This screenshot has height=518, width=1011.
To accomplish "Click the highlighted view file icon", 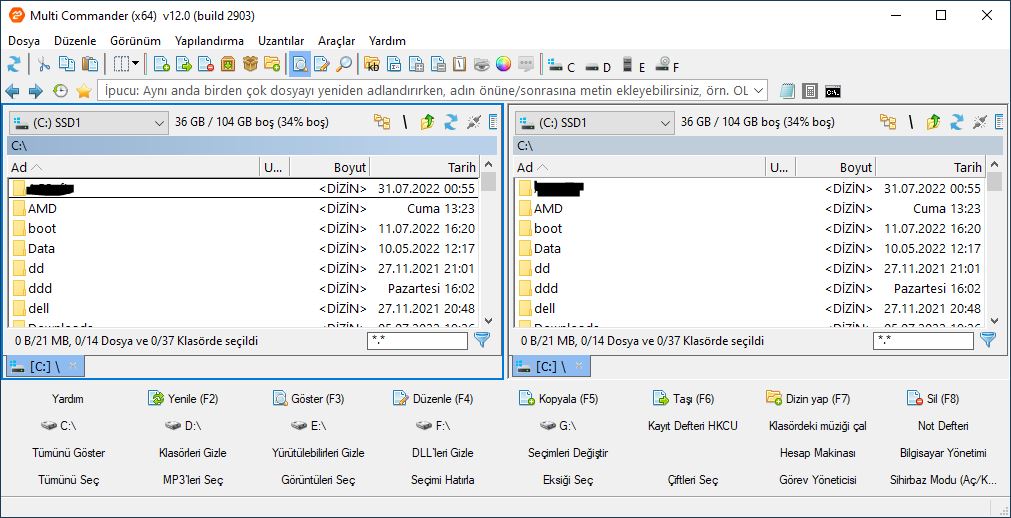I will tap(300, 64).
